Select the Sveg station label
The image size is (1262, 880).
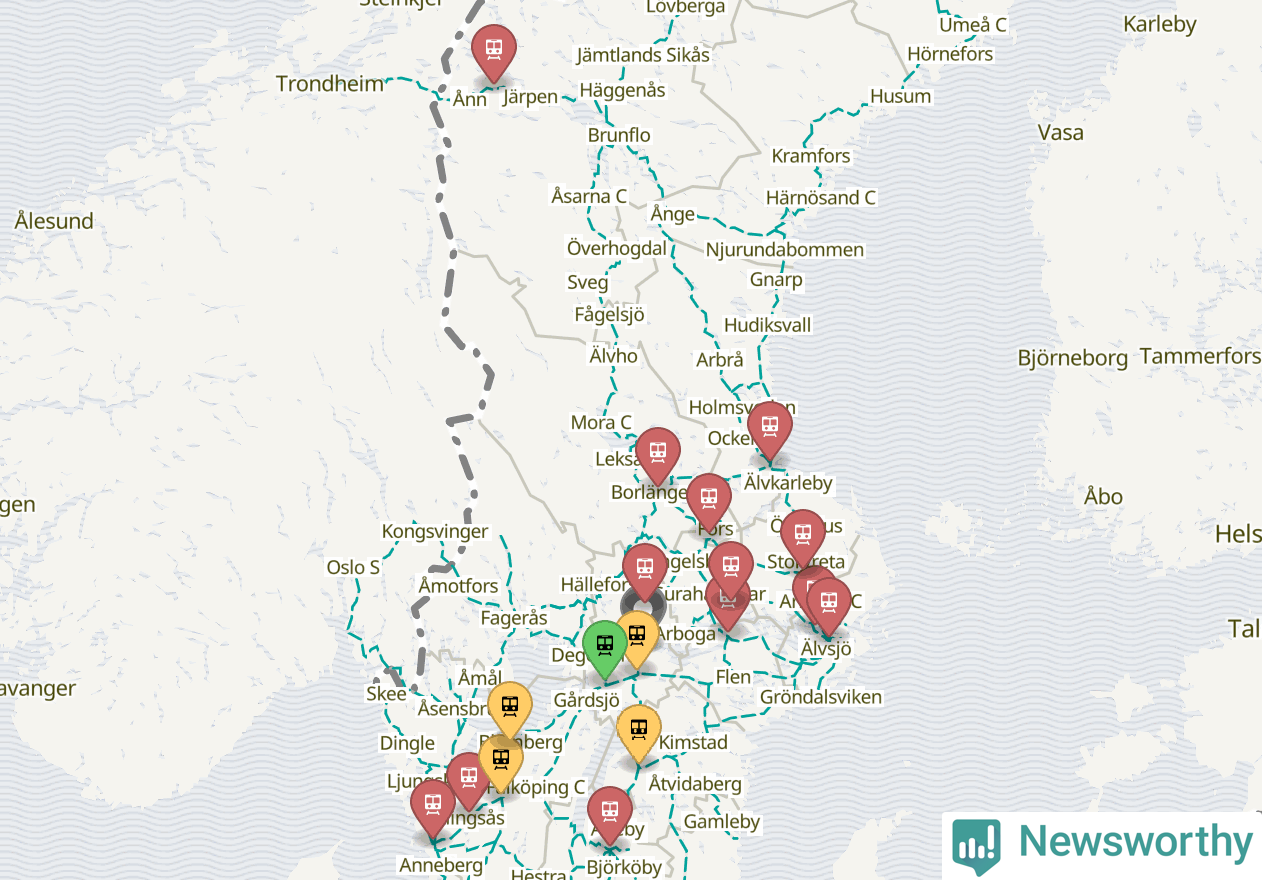click(x=587, y=283)
